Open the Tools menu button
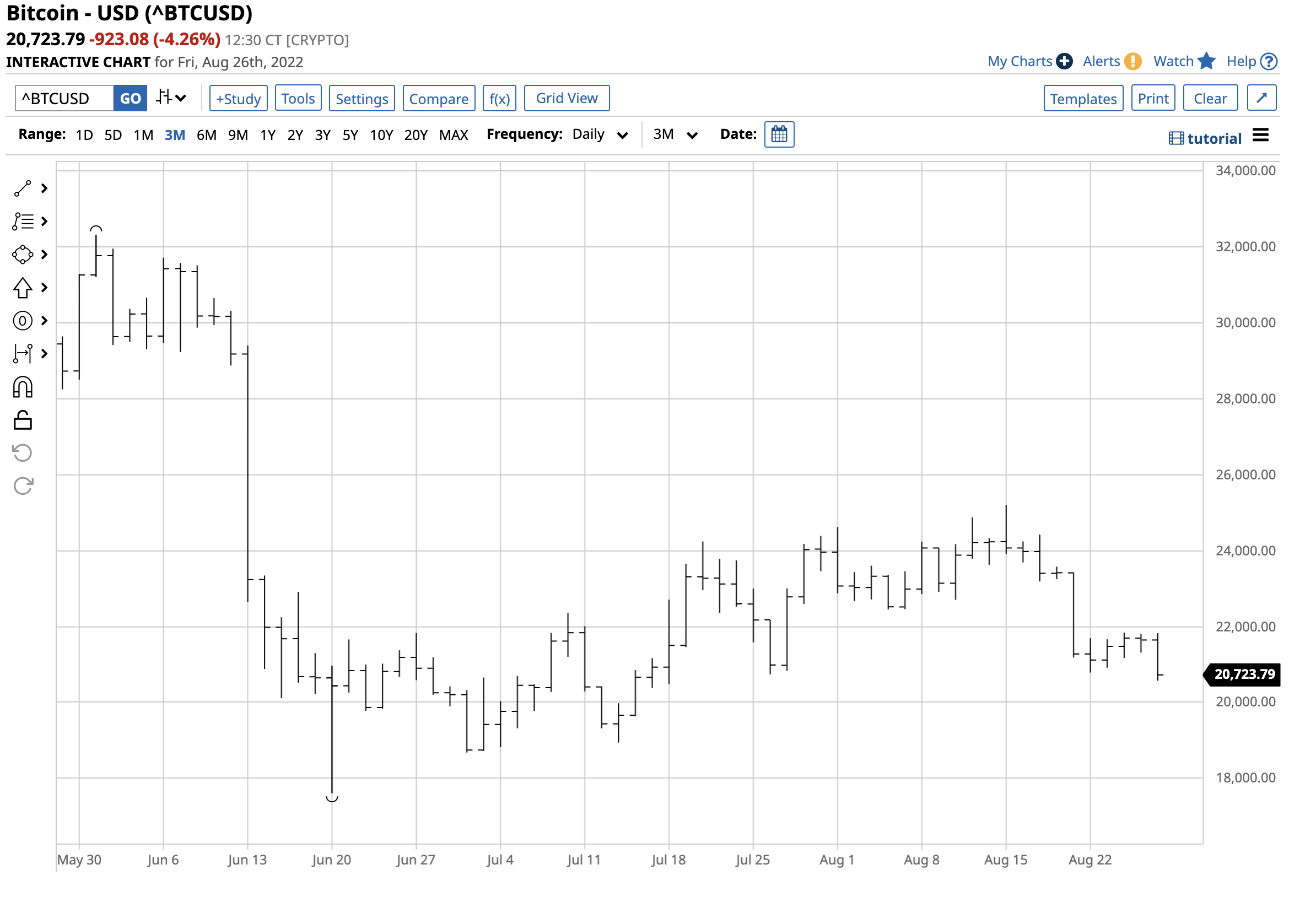 (299, 99)
